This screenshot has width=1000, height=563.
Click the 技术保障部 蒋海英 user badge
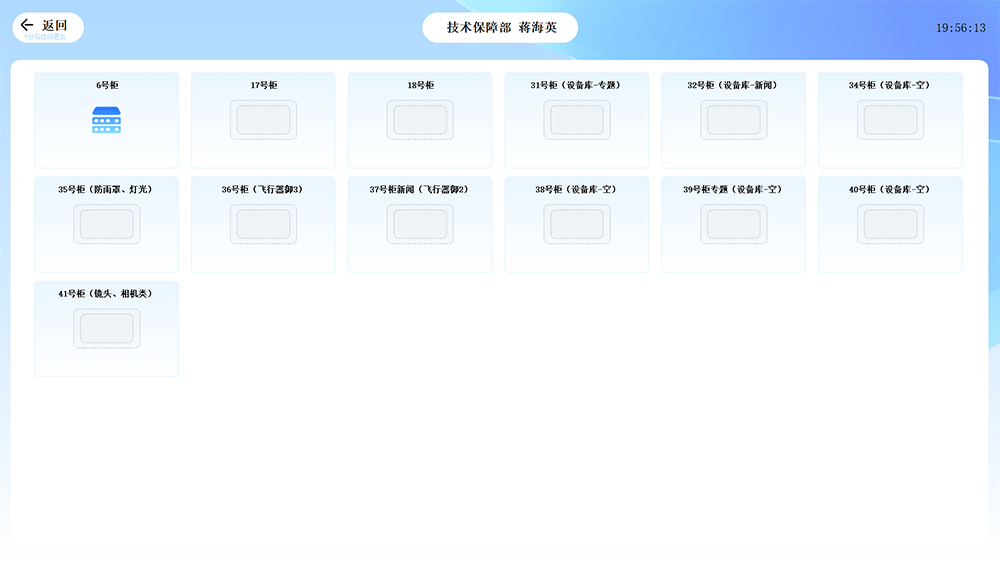[500, 28]
